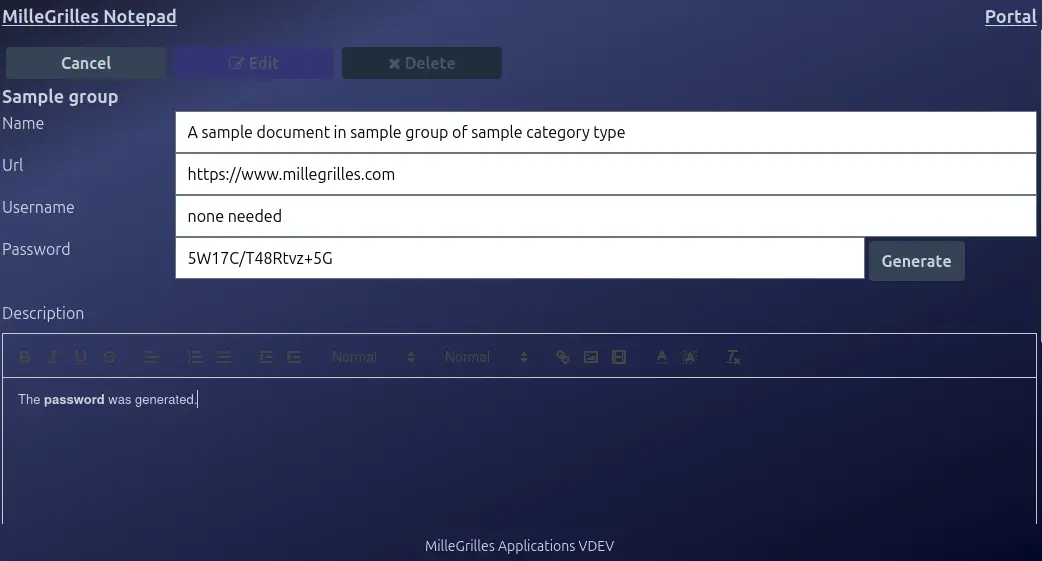The width and height of the screenshot is (1042, 561).
Task: Toggle bold formatting in description toolbar
Action: [x=25, y=357]
